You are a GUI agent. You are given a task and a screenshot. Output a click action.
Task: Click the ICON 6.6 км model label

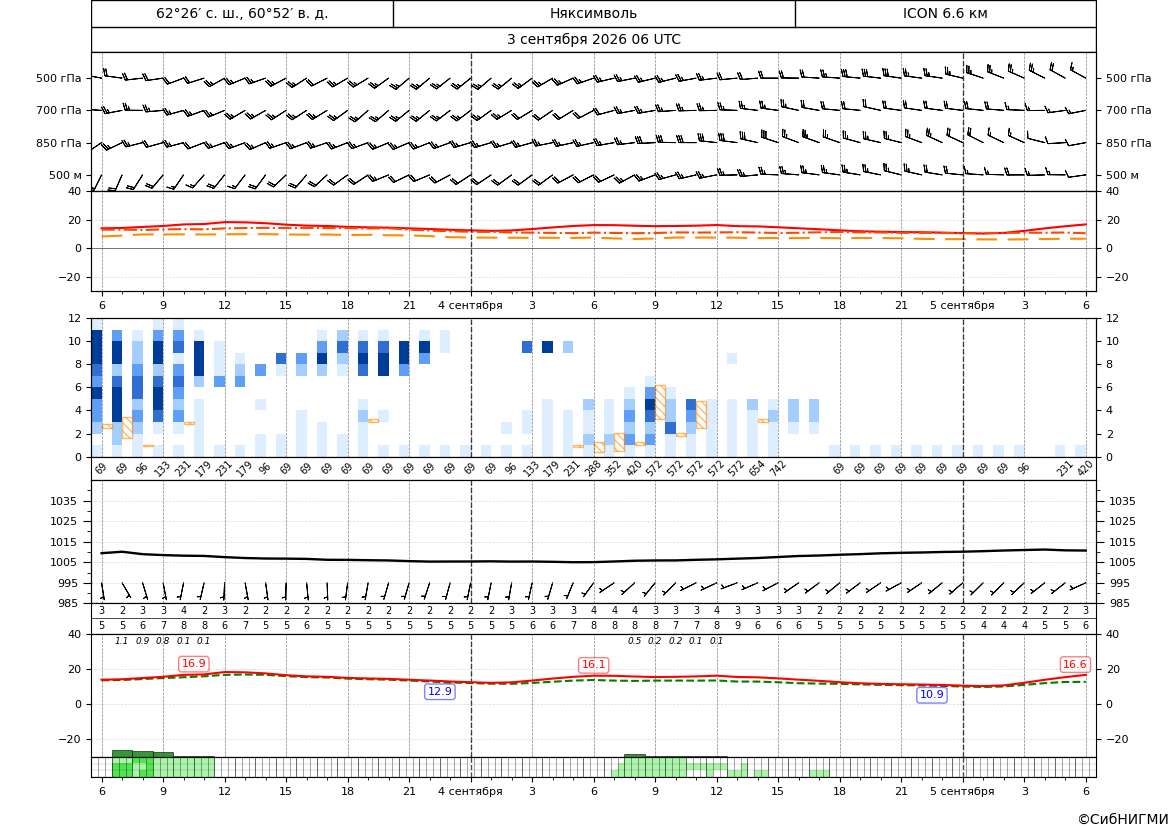[945, 13]
